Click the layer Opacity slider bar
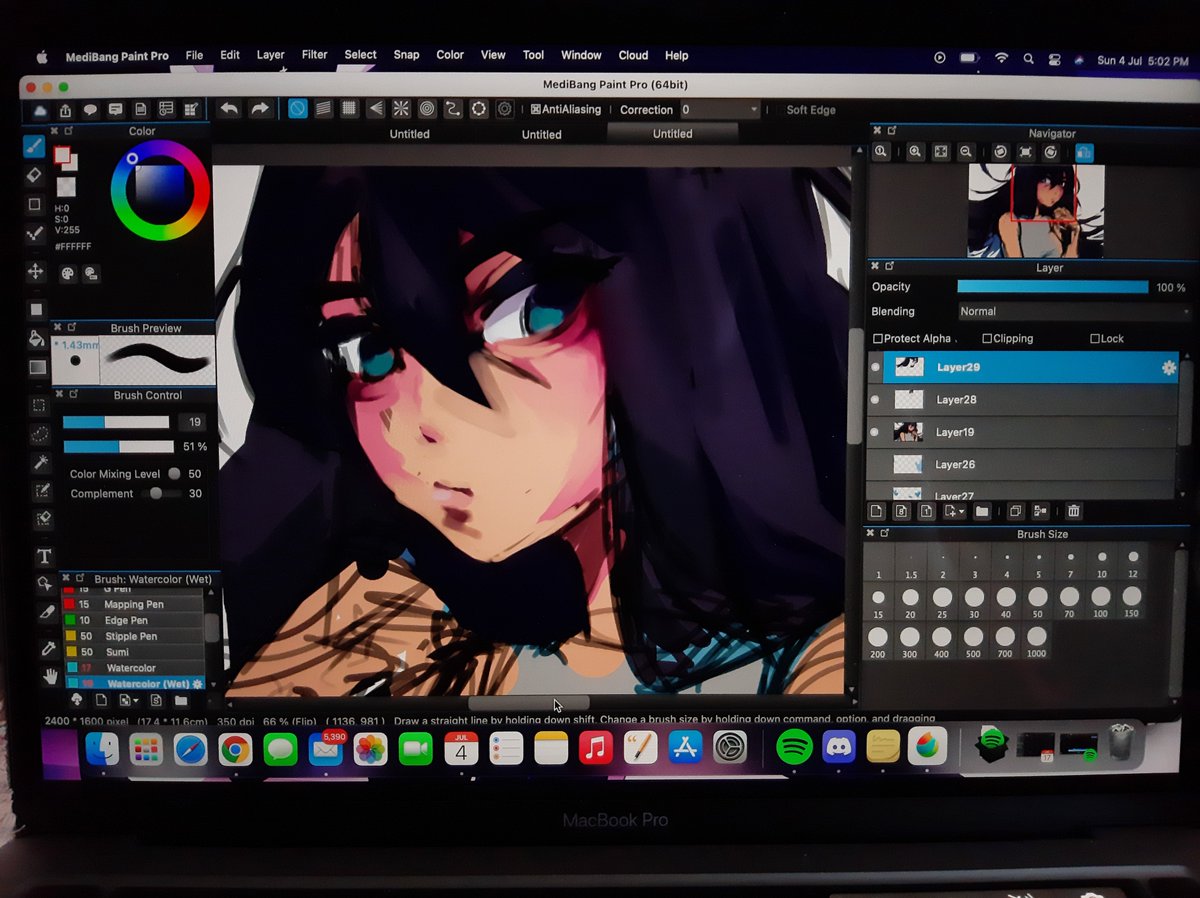 (1052, 287)
